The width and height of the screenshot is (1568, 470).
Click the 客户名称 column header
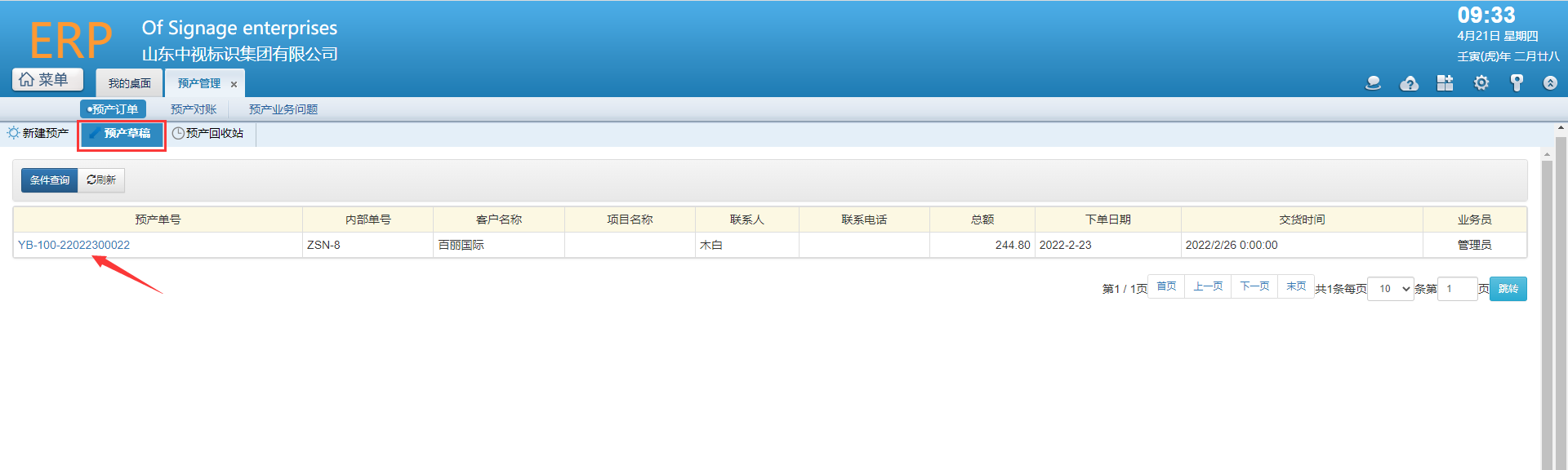pyautogui.click(x=499, y=219)
